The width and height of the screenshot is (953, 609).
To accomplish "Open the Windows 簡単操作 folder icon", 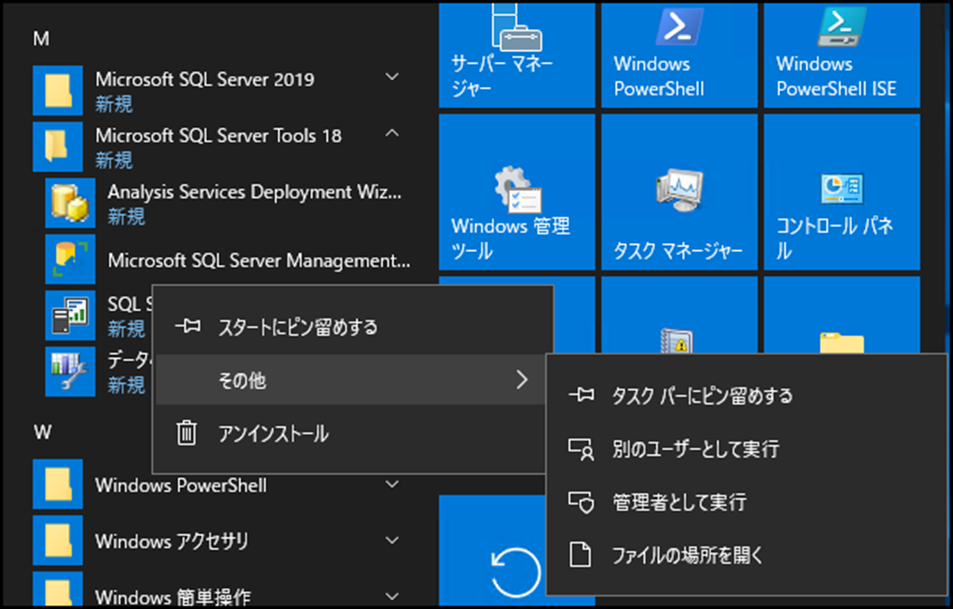I will [58, 588].
